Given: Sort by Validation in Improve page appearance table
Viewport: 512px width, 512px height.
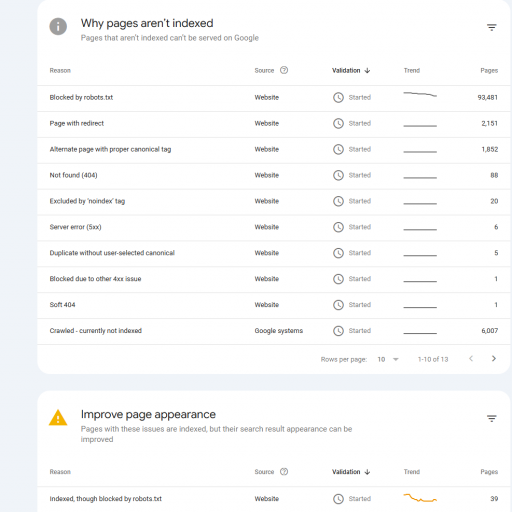Looking at the screenshot, I should [x=351, y=472].
